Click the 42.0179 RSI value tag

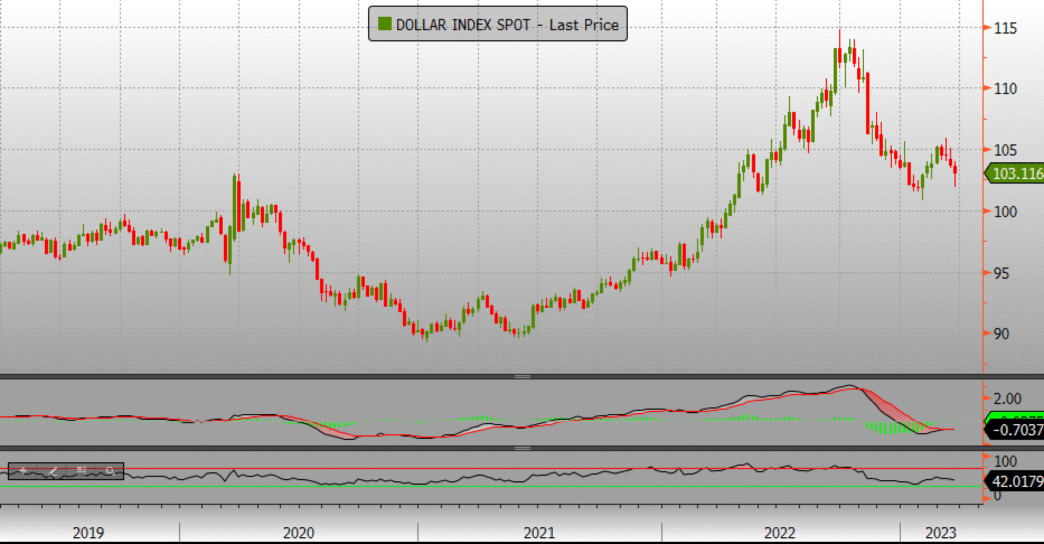pos(1015,481)
